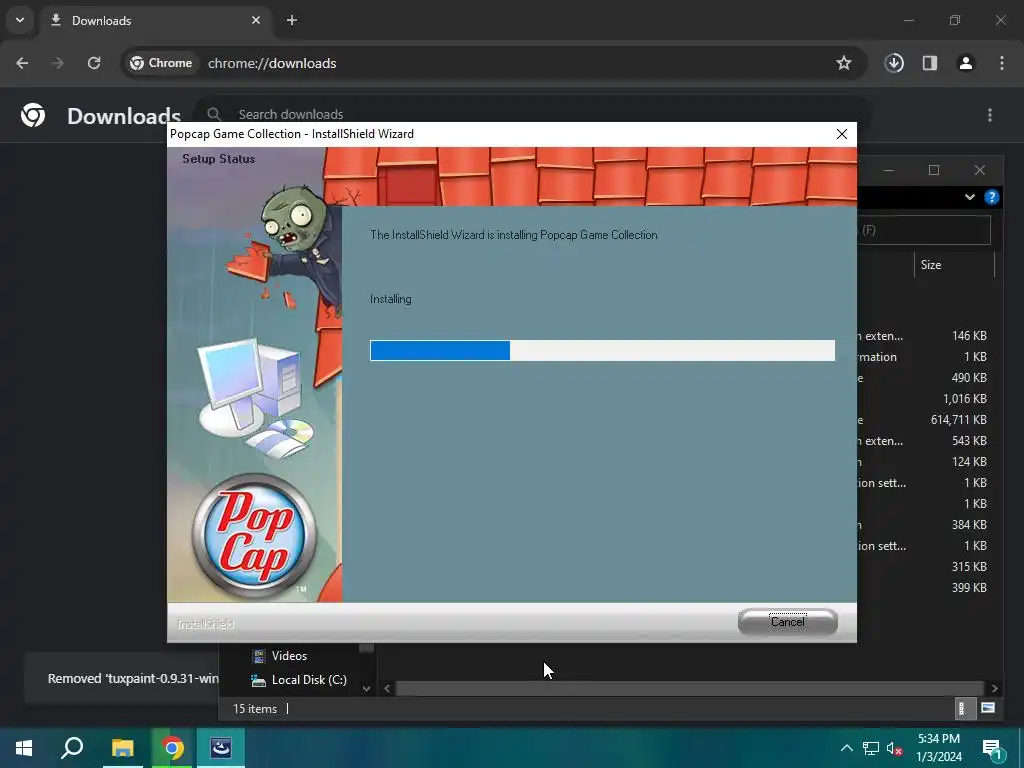
Task: Click the muted volume tray icon
Action: coord(894,748)
